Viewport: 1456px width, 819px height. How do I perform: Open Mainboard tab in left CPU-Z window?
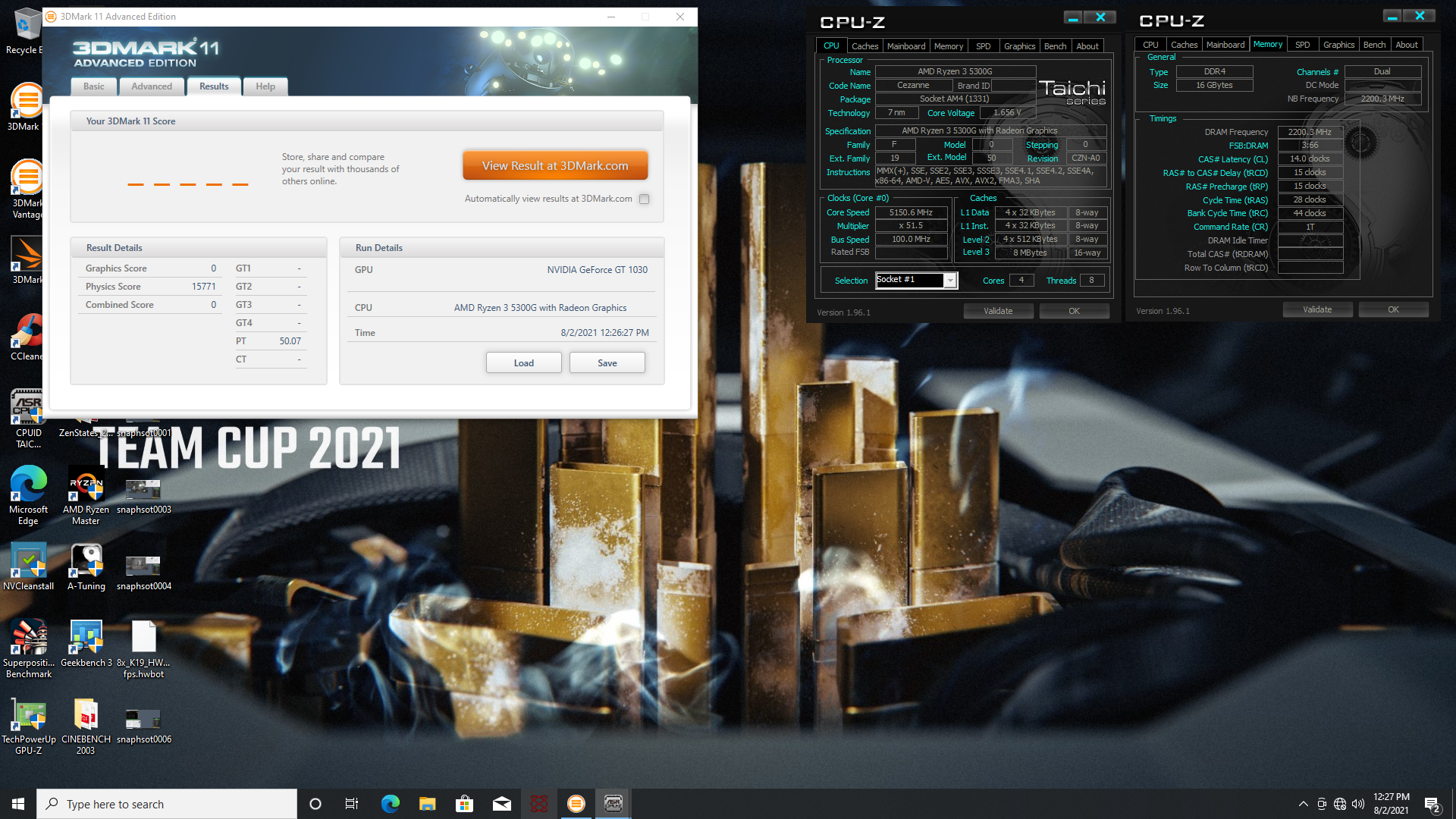(906, 46)
